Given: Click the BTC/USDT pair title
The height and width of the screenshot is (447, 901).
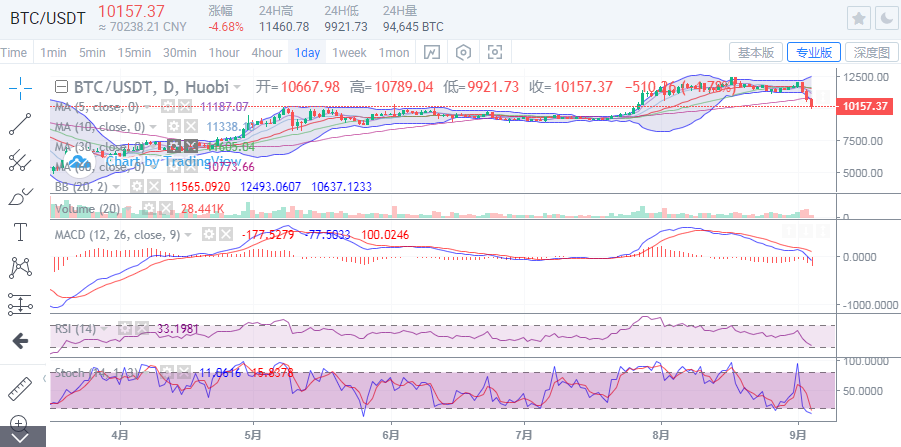Looking at the screenshot, I should [x=48, y=18].
